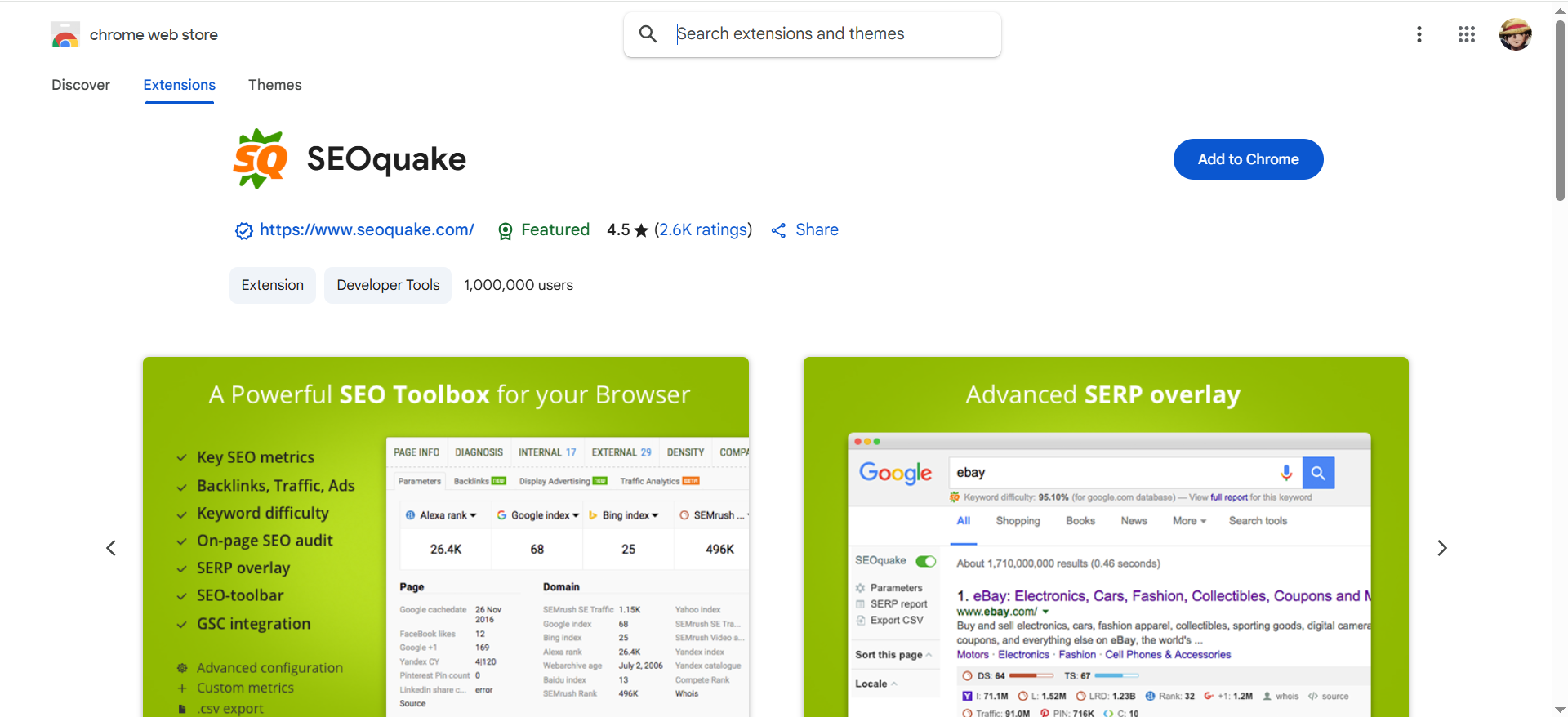Screen dimensions: 1568x717
Task: Click the chrome web store title text
Action: [154, 34]
